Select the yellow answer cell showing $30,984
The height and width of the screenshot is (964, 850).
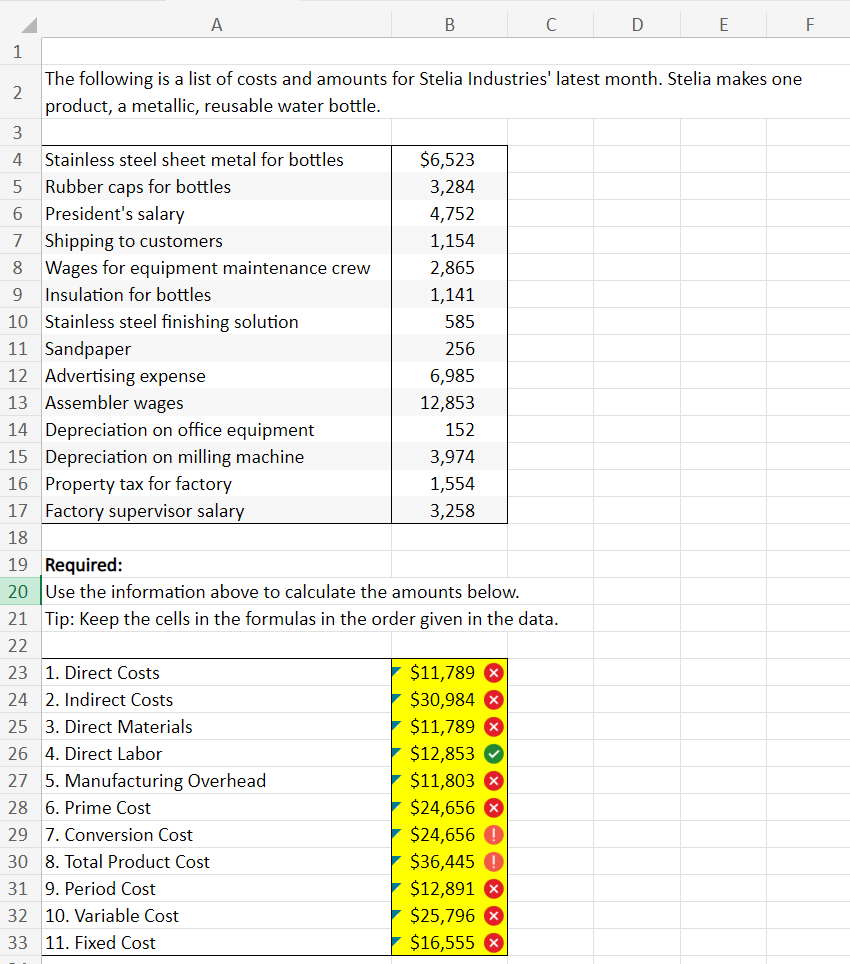tap(449, 700)
